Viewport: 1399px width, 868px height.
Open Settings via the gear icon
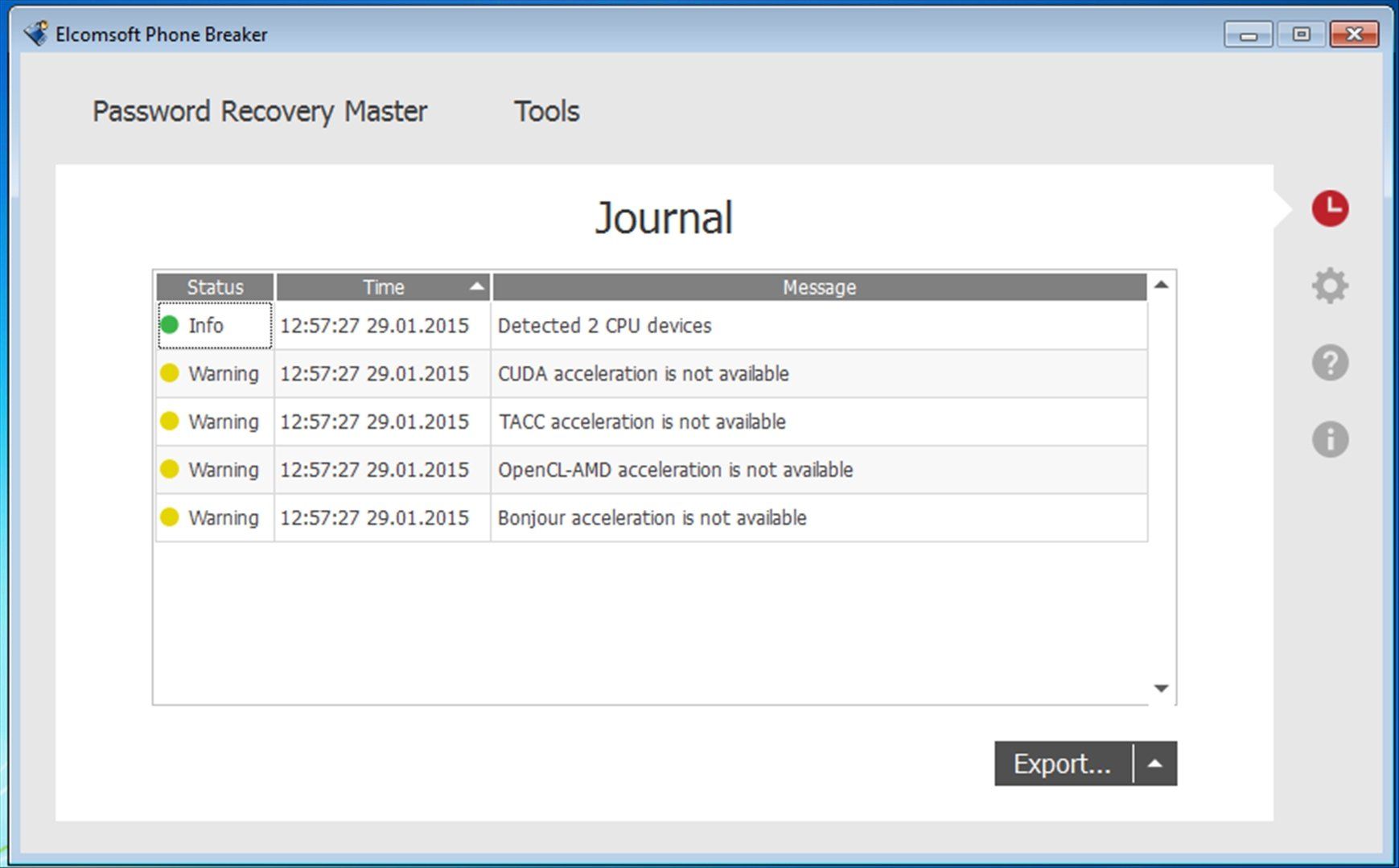[1330, 286]
